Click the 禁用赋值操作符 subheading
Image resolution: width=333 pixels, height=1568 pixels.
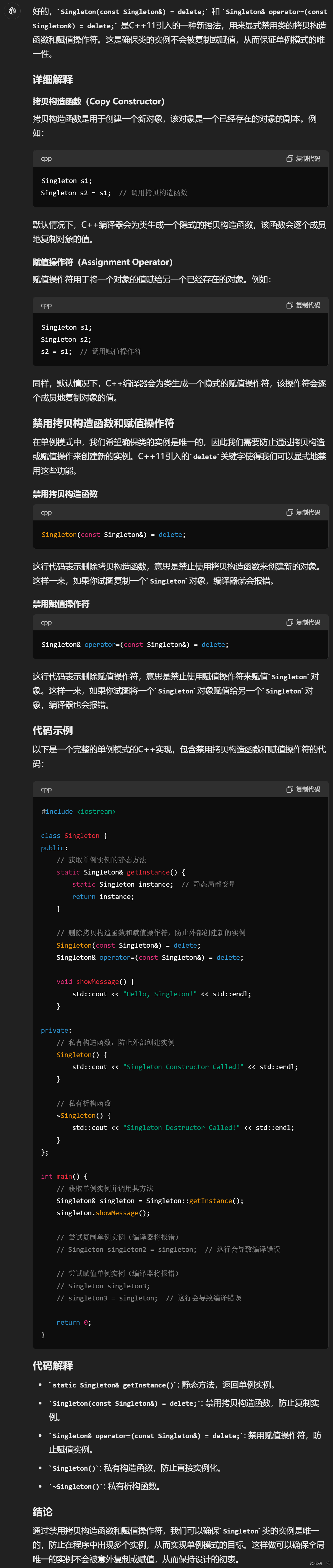61,604
